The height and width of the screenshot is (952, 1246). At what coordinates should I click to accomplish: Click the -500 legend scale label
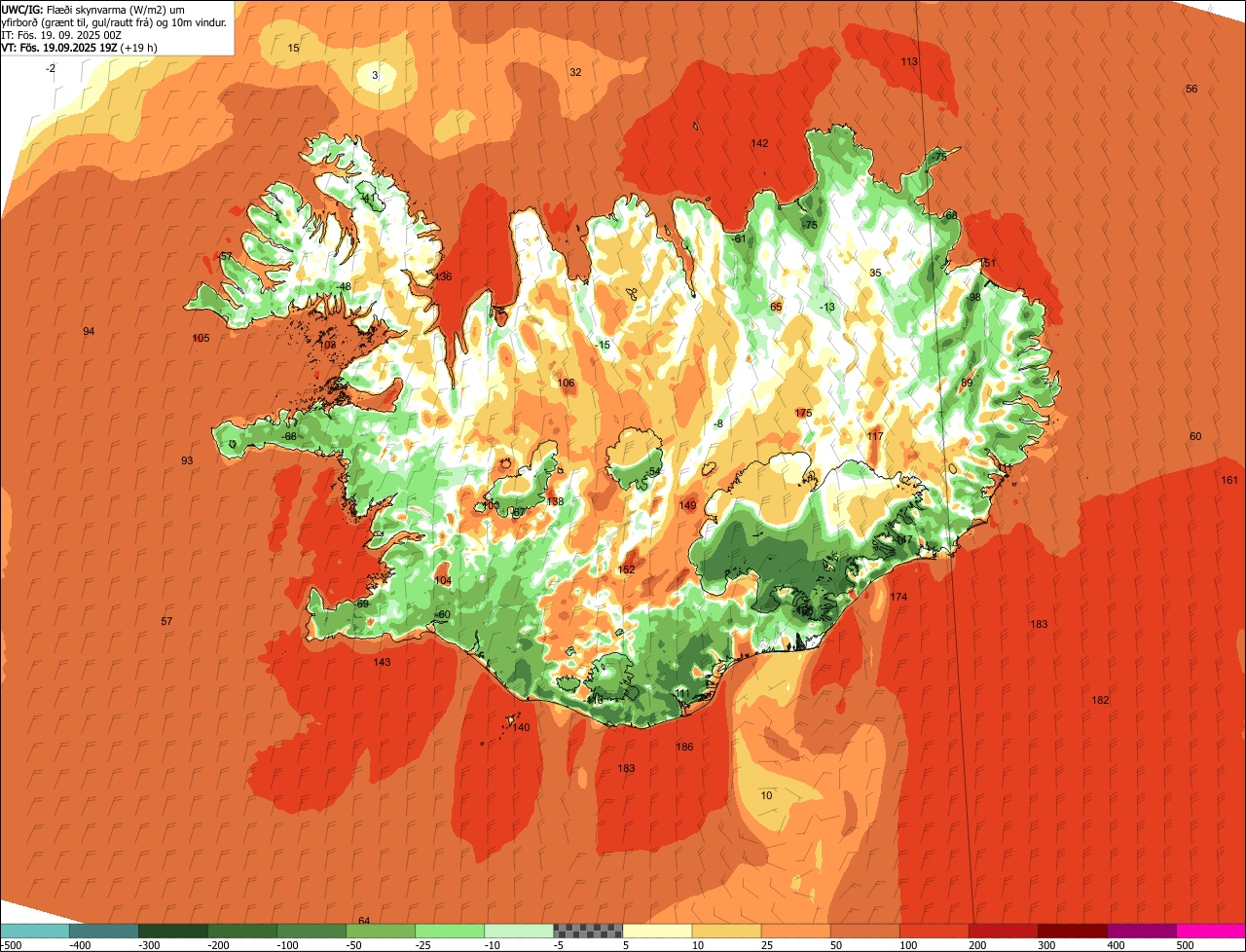(x=12, y=945)
